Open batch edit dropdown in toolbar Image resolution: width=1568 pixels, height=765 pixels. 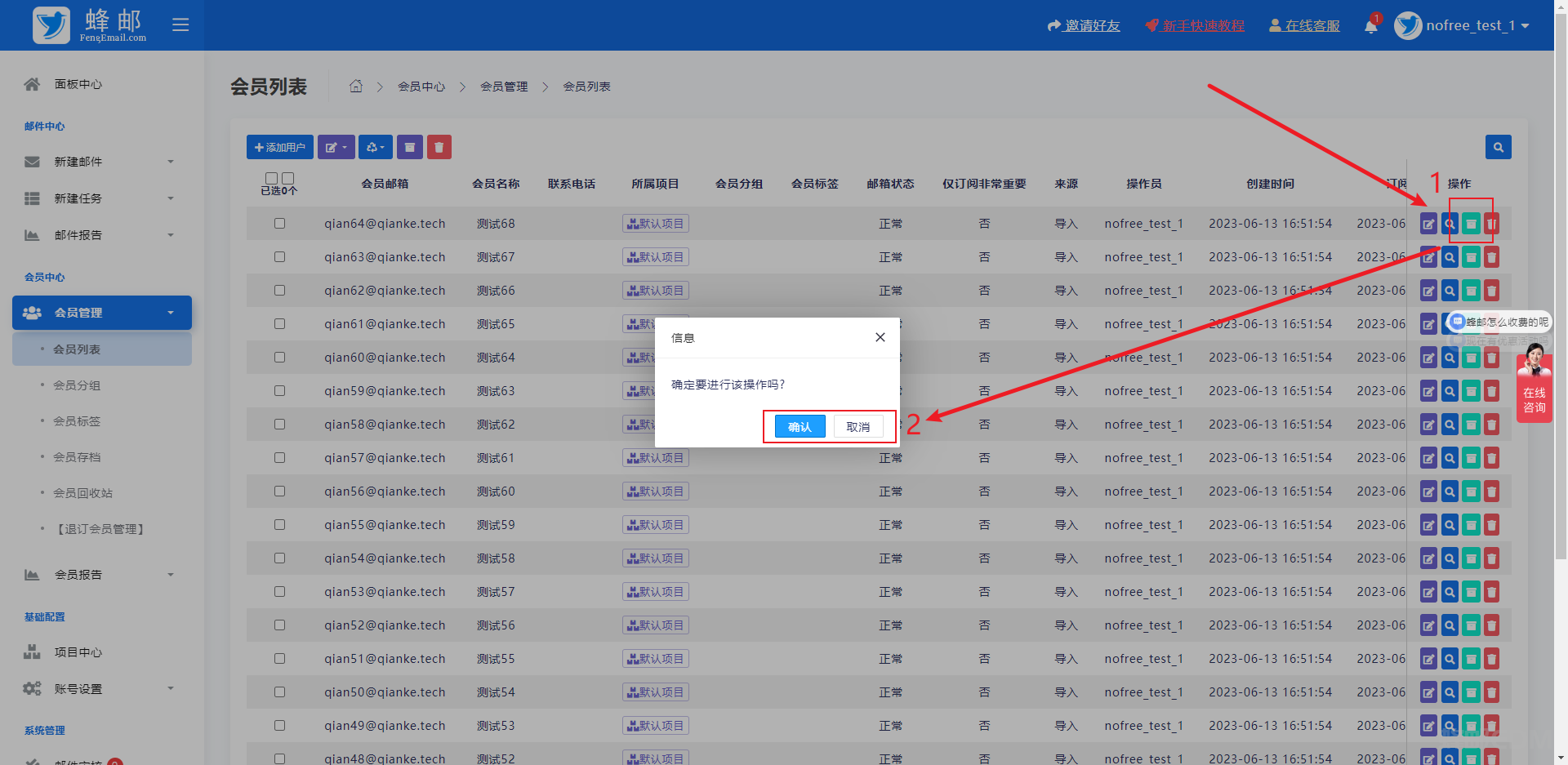tap(336, 147)
